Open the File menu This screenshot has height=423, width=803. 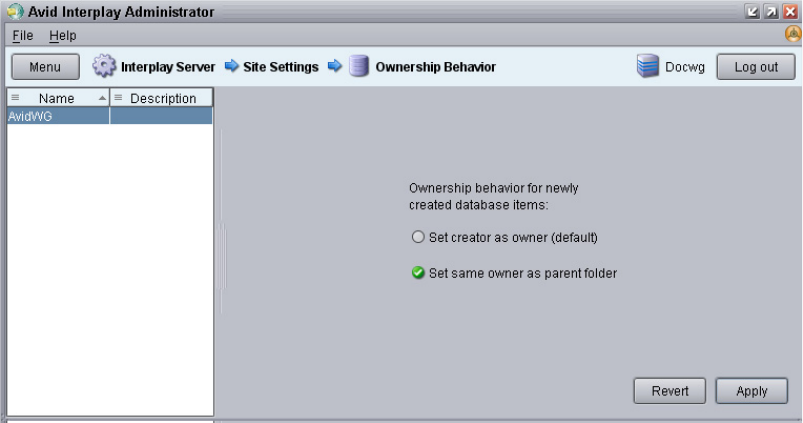(23, 36)
